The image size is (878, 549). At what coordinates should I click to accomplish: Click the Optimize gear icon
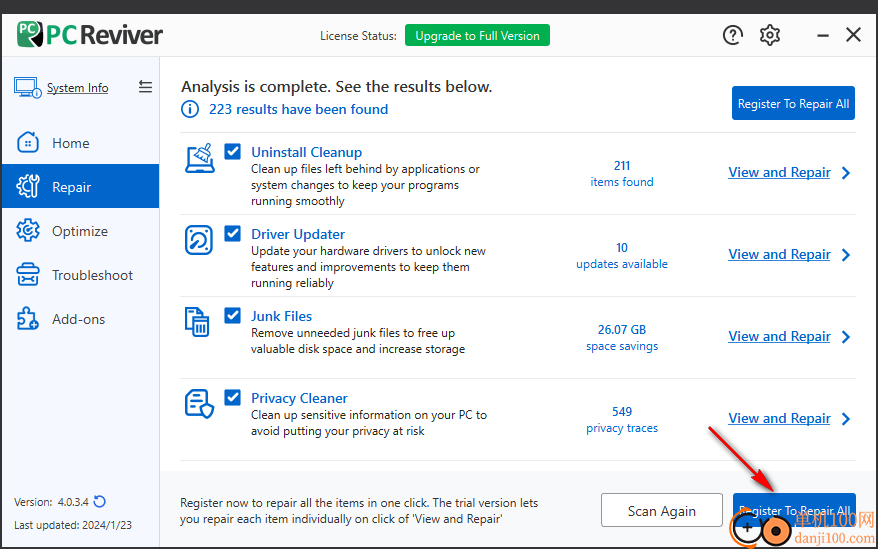28,231
